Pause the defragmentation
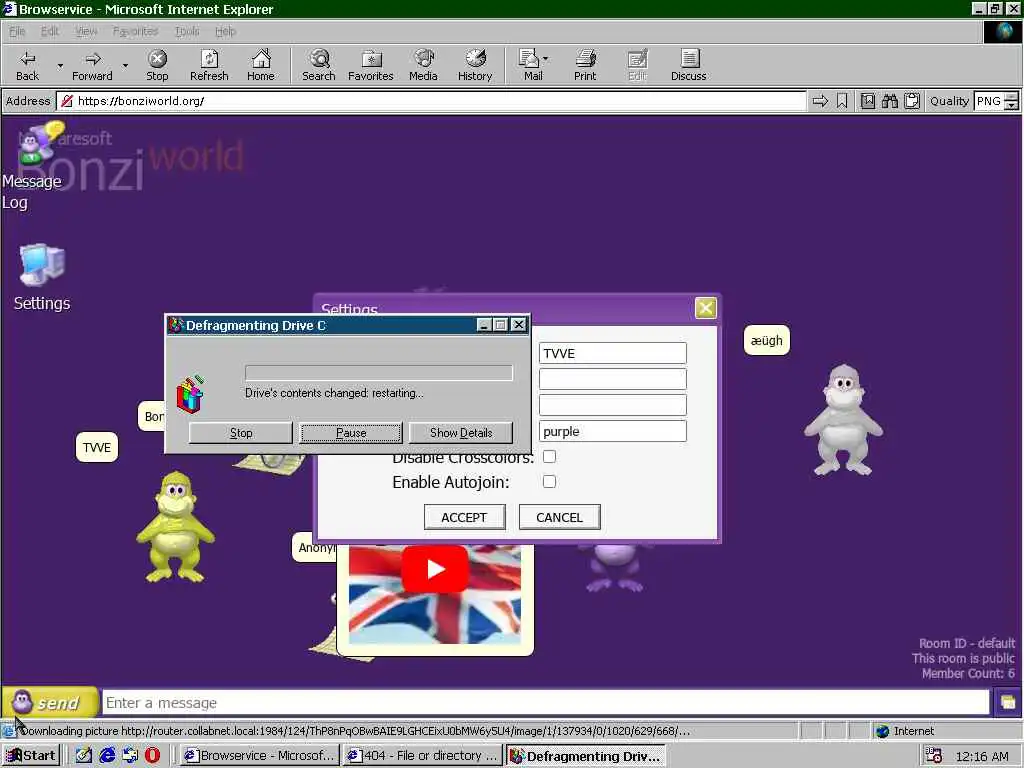The height and width of the screenshot is (768, 1024). tap(351, 432)
